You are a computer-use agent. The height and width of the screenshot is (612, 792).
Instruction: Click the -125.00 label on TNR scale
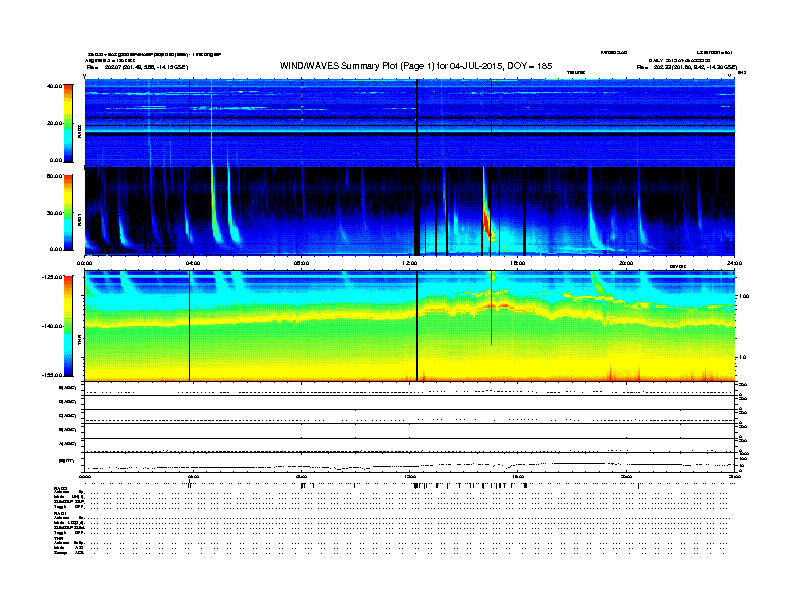coord(52,277)
